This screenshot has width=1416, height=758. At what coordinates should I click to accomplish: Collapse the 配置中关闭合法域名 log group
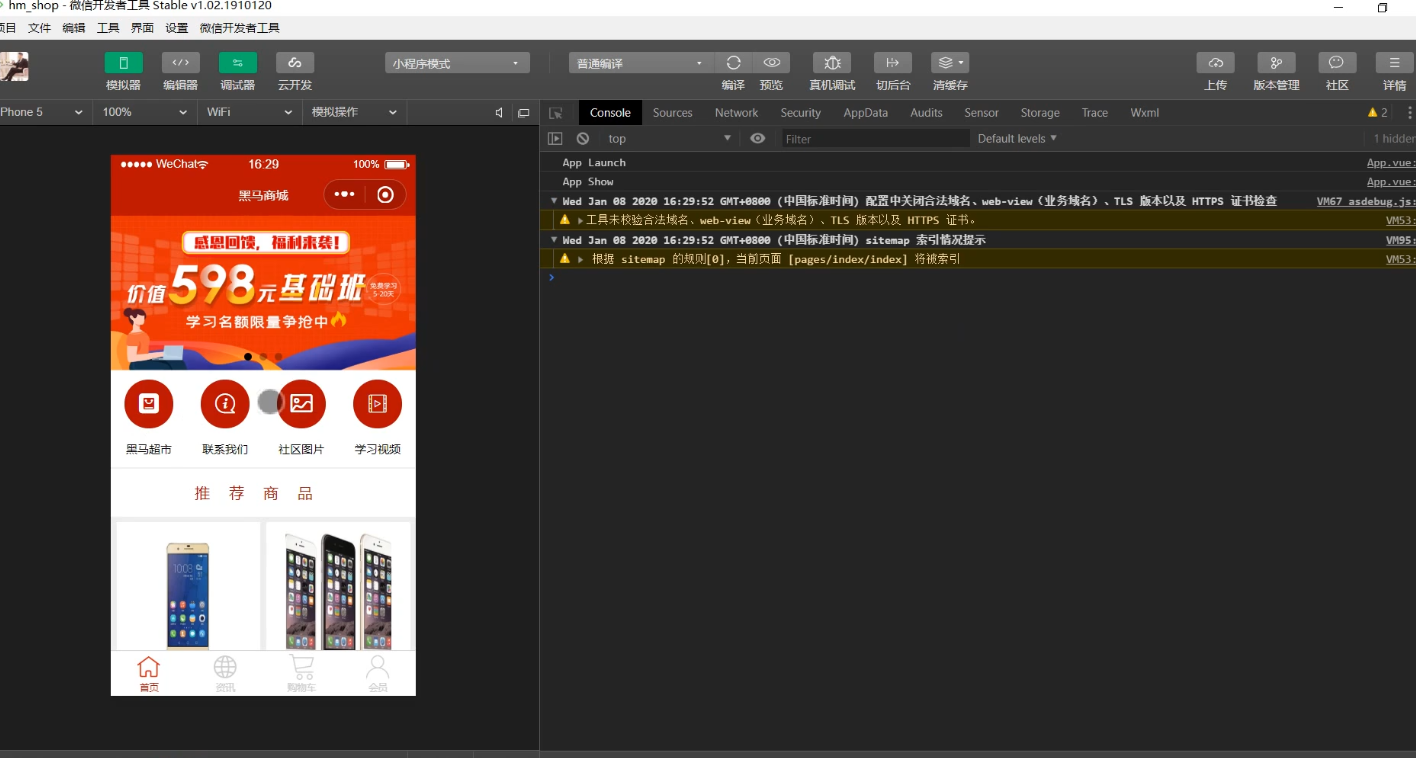pos(555,201)
